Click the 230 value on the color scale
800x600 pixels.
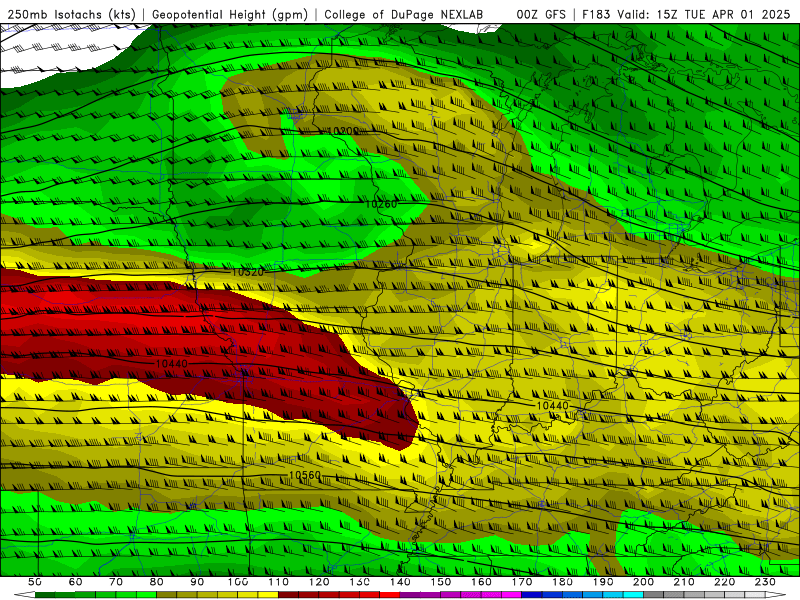[765, 582]
